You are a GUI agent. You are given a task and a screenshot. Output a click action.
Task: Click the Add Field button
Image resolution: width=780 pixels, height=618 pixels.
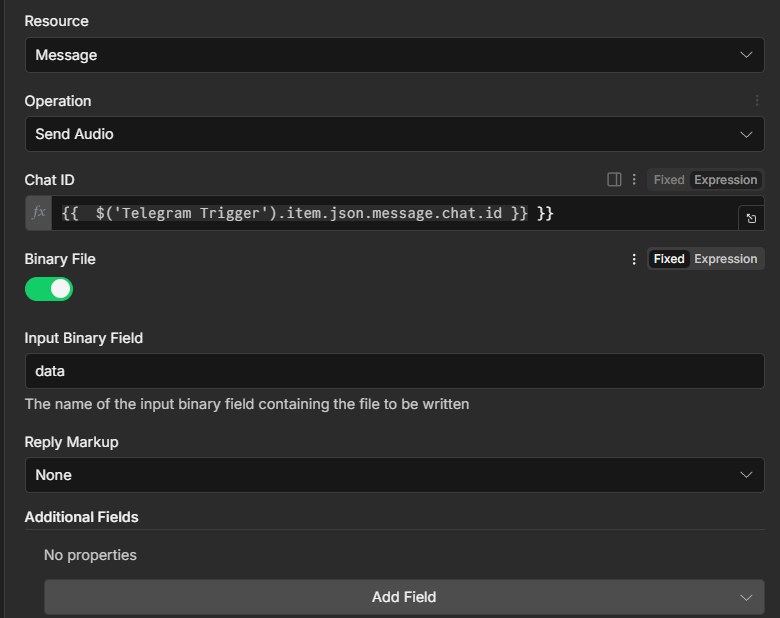[404, 597]
